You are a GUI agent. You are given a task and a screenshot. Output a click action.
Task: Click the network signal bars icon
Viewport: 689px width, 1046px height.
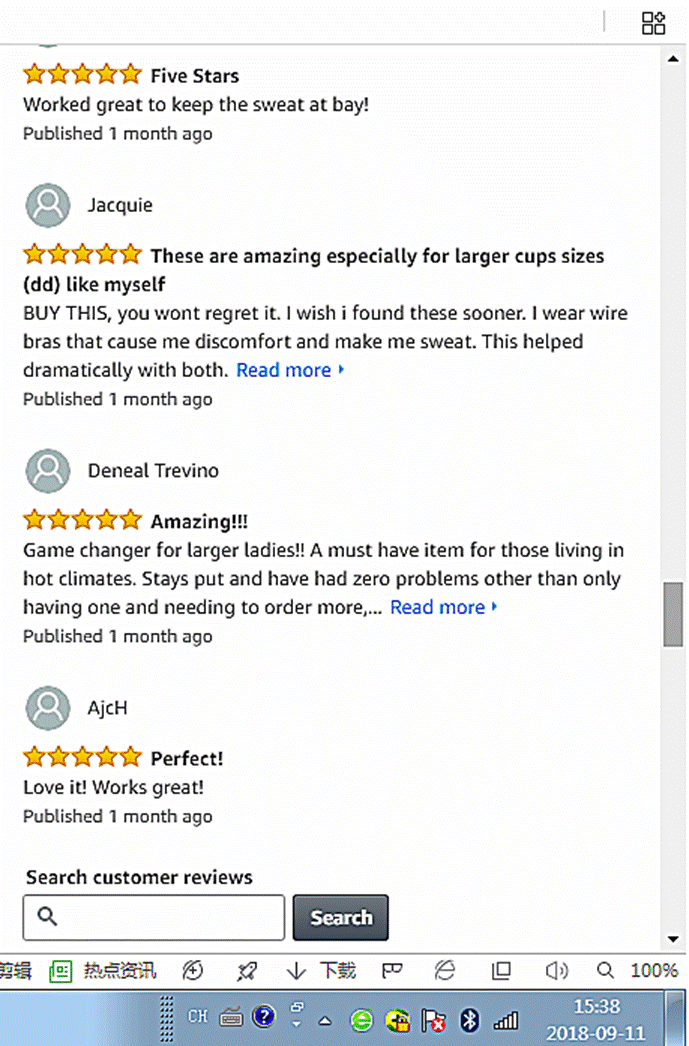[x=506, y=1020]
